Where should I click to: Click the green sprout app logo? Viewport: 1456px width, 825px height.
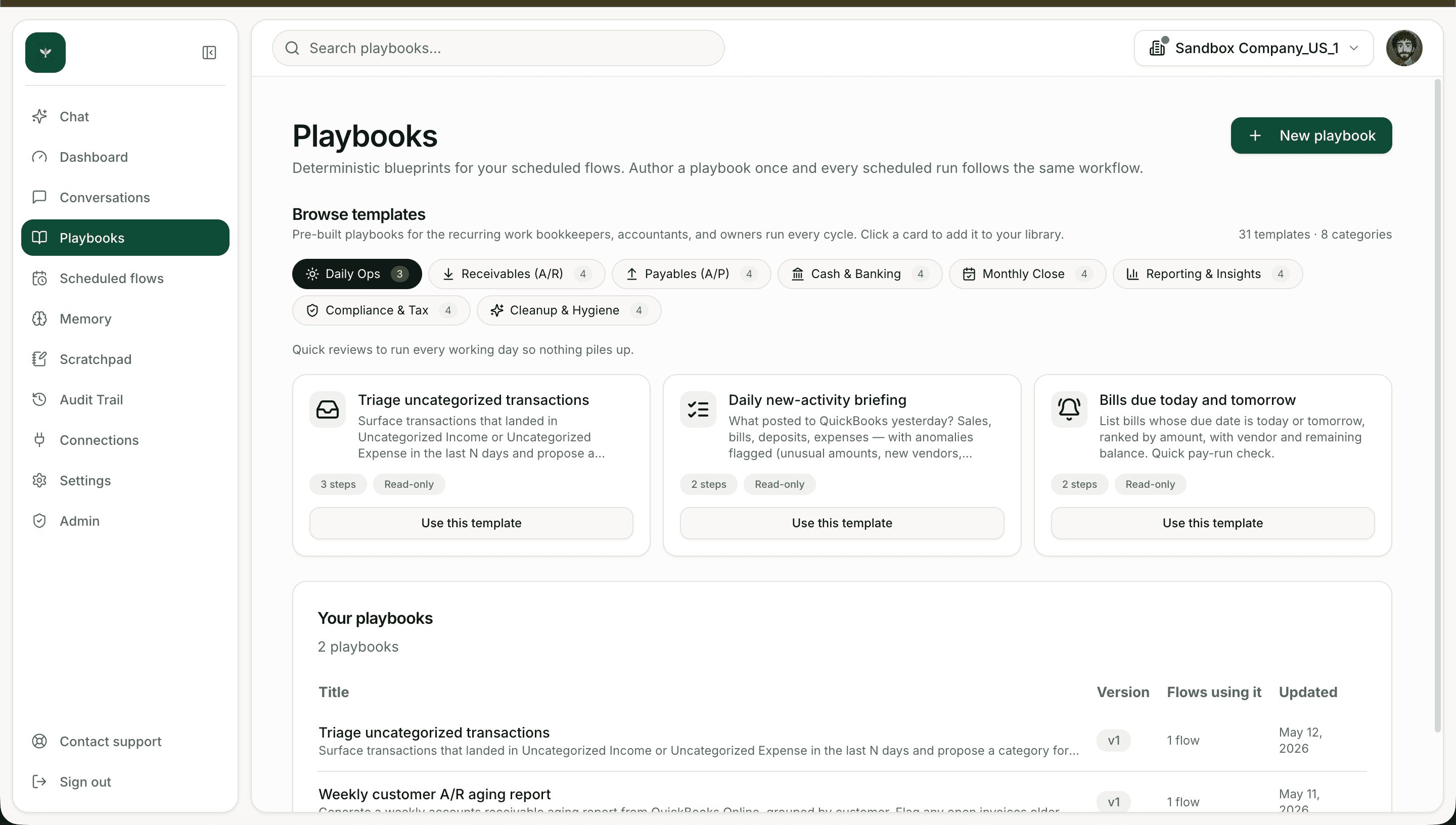click(45, 52)
